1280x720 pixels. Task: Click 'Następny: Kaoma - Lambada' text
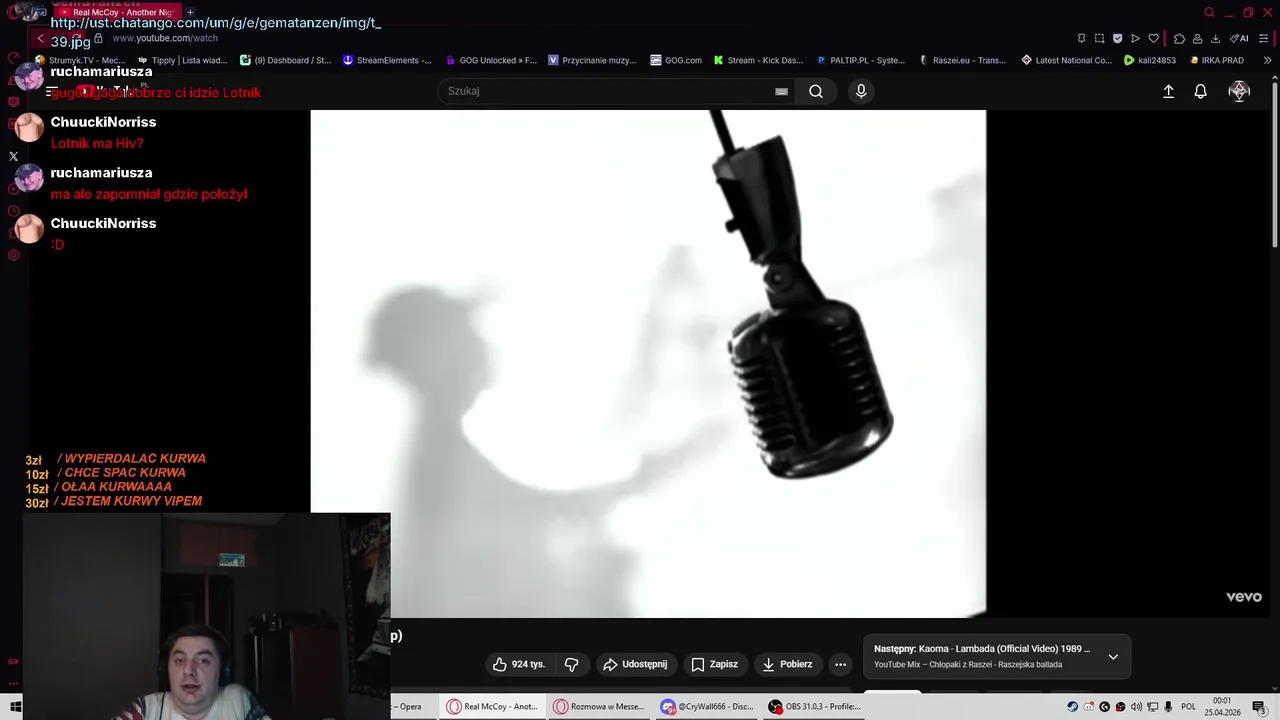(x=981, y=649)
